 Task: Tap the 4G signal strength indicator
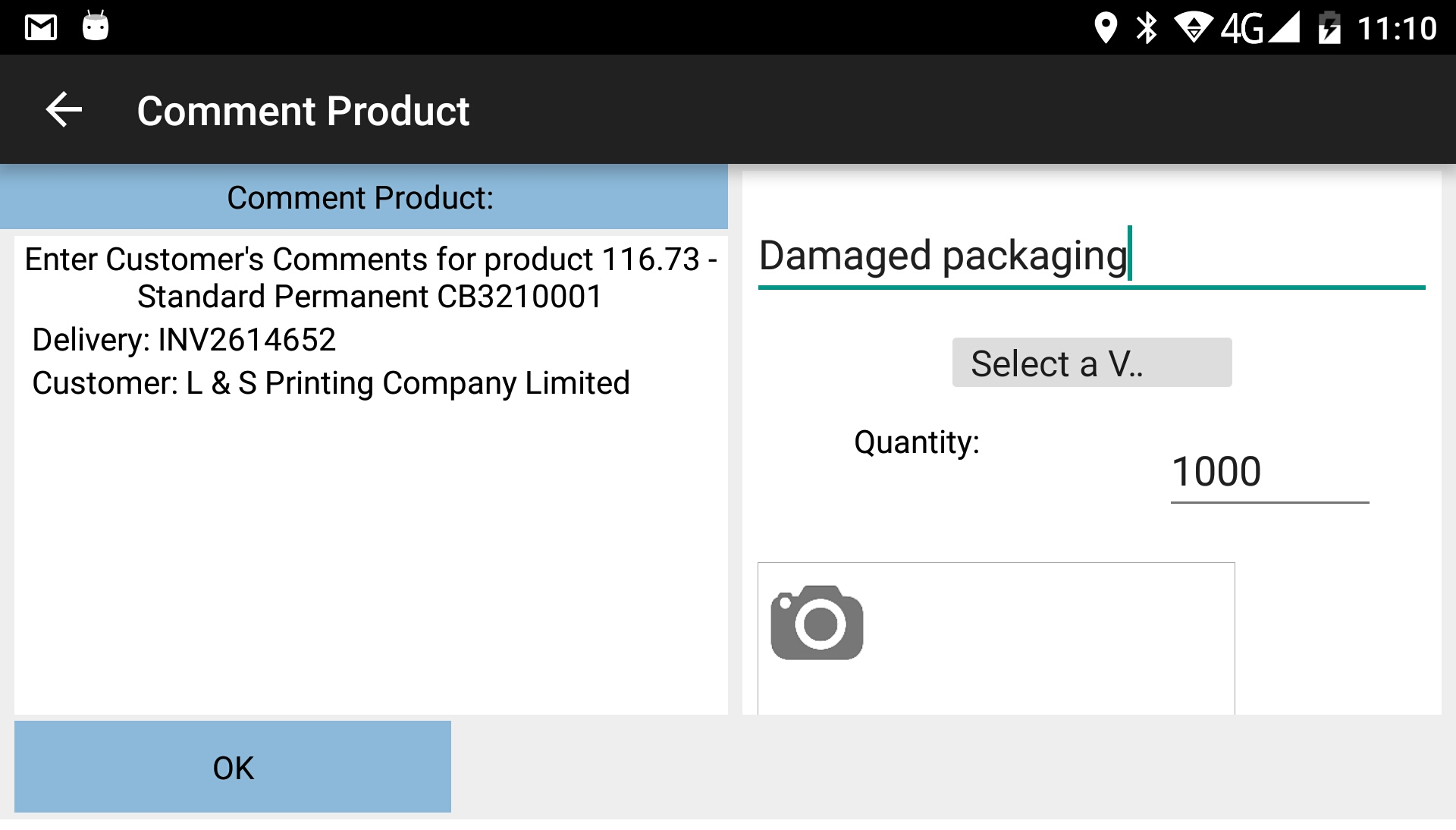coord(1260,28)
